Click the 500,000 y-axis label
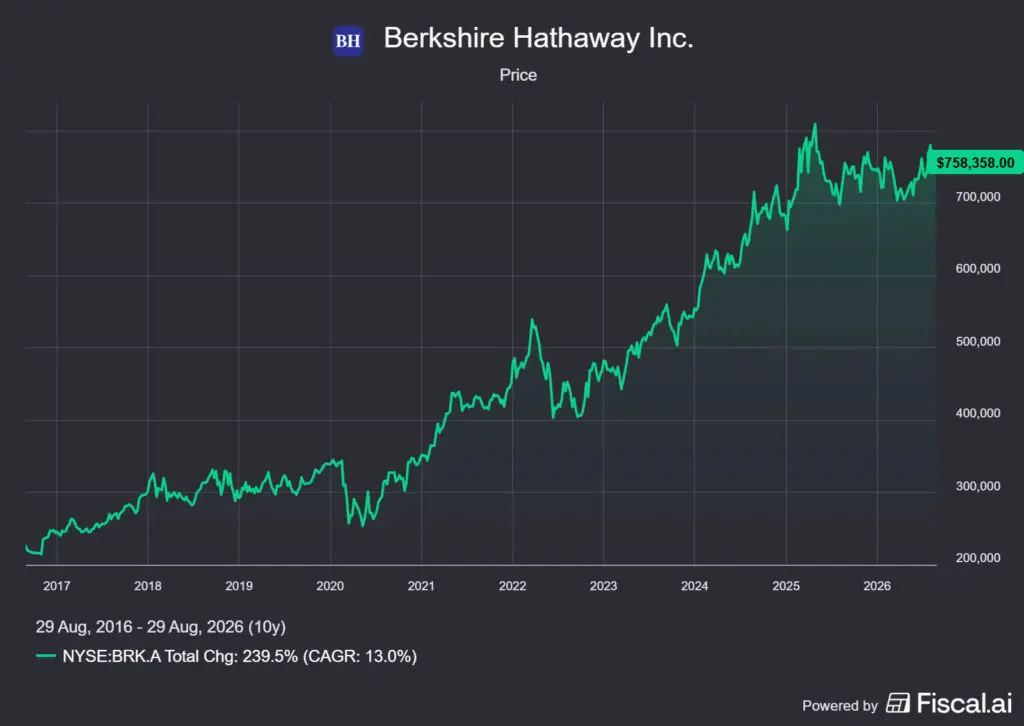Screen dimensions: 1024x726 pos(978,341)
